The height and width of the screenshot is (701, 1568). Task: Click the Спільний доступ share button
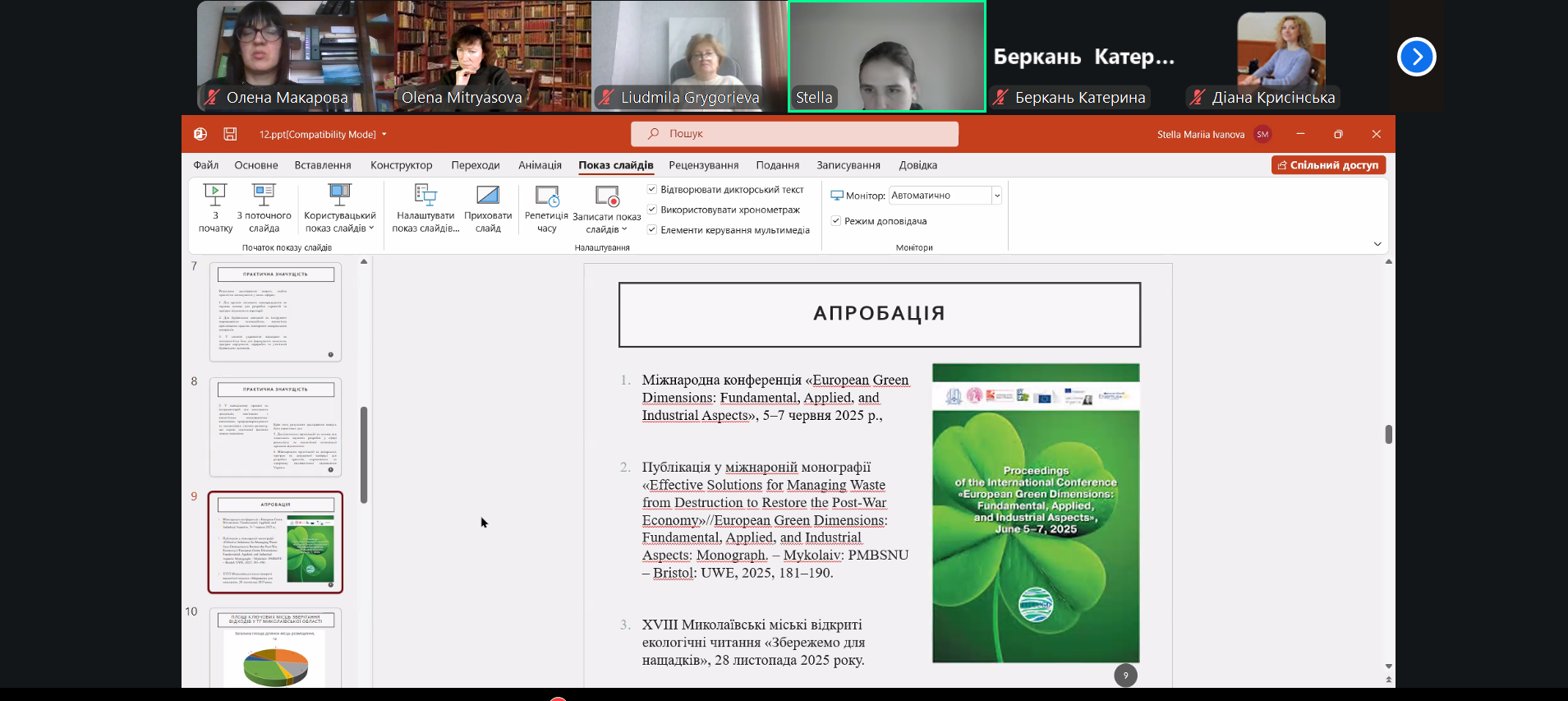(1328, 165)
